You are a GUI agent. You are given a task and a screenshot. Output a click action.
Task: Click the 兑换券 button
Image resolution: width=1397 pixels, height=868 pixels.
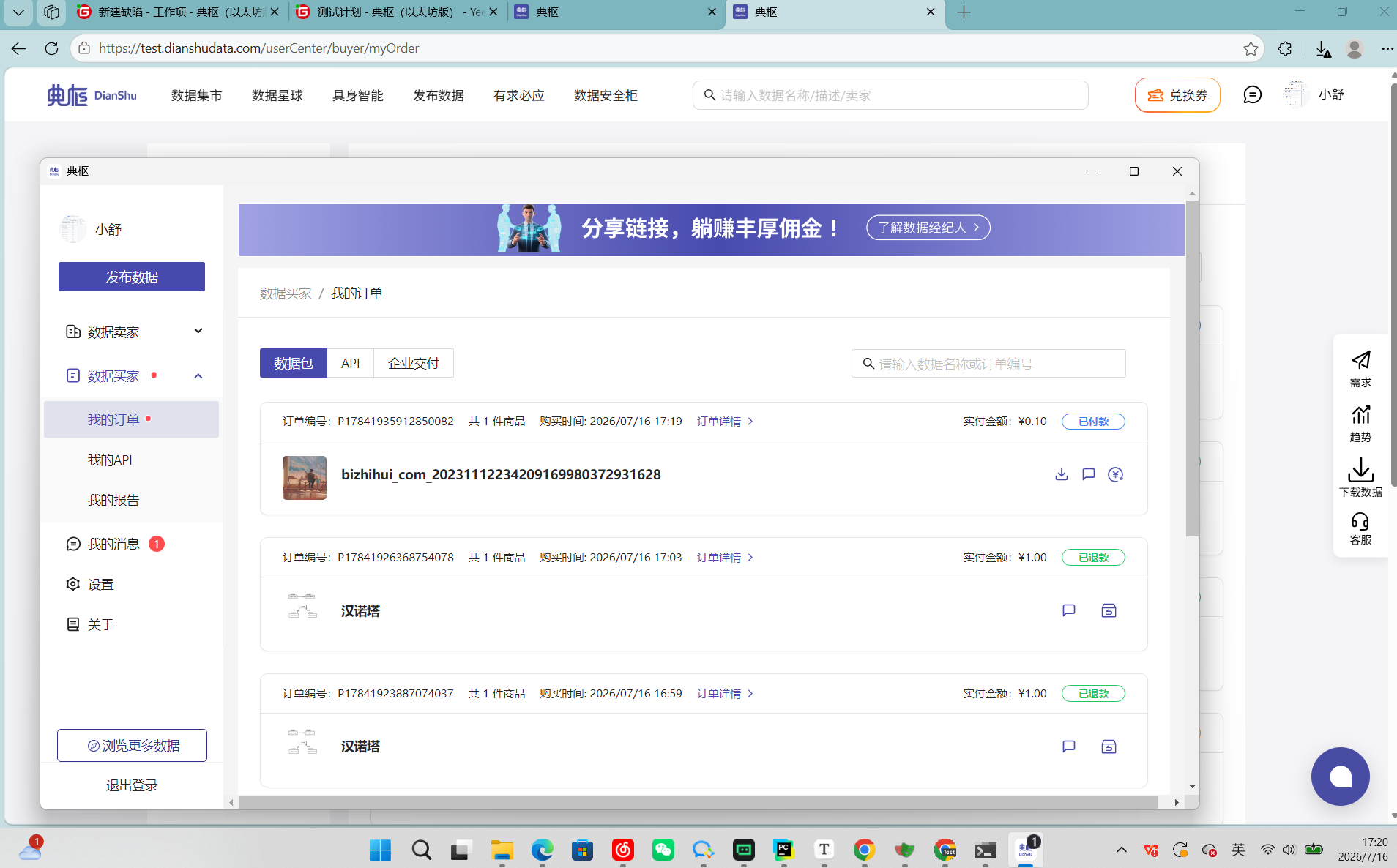[x=1177, y=95]
